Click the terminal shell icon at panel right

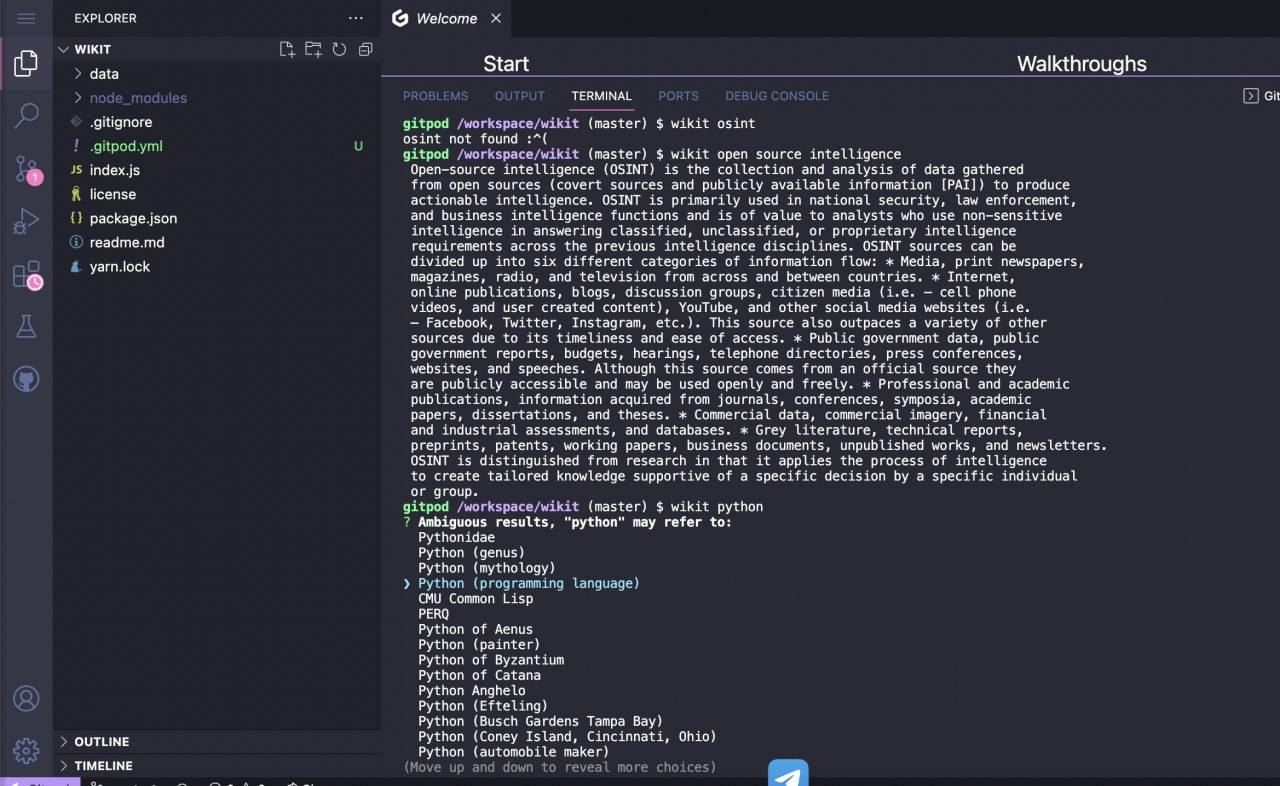click(x=1251, y=96)
